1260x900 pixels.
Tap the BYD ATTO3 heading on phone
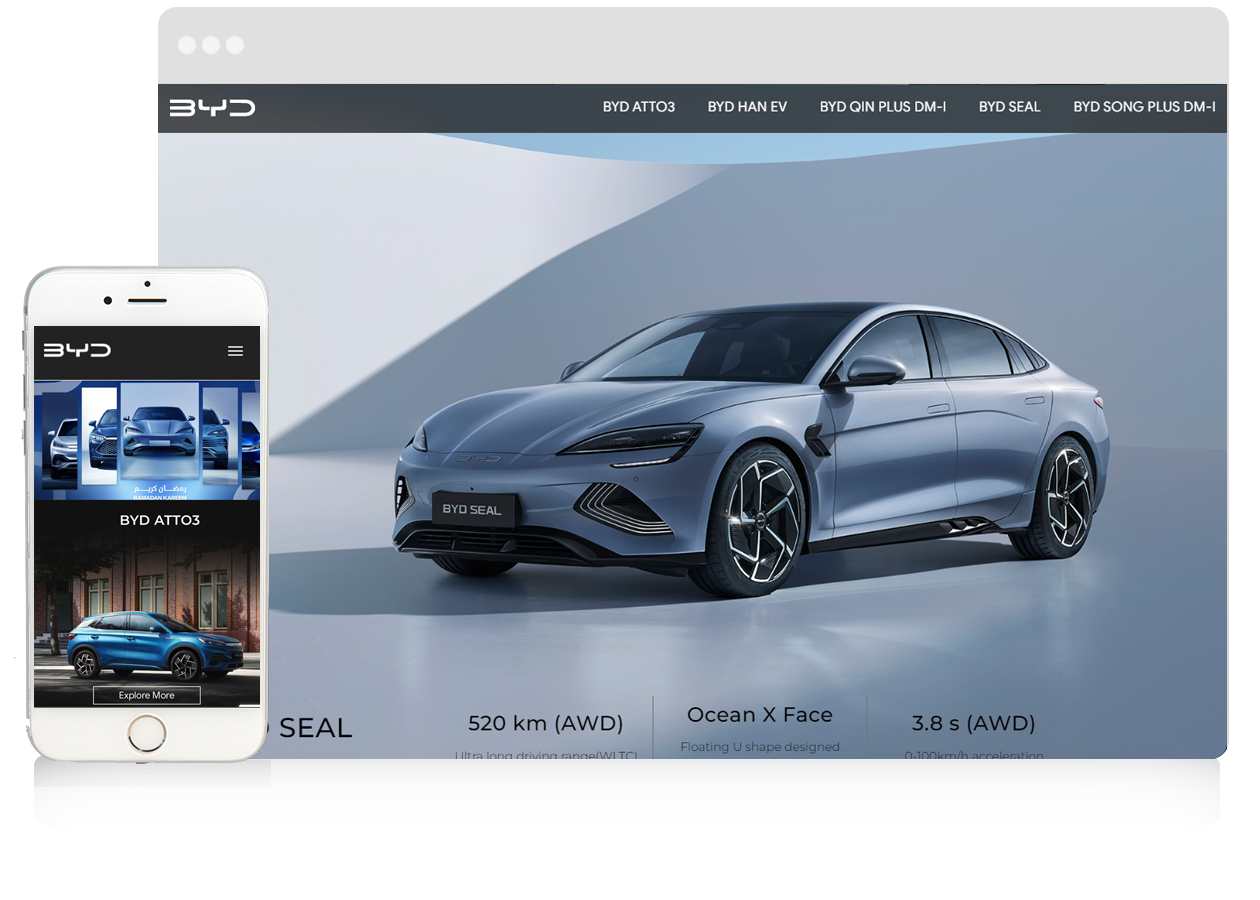point(160,520)
